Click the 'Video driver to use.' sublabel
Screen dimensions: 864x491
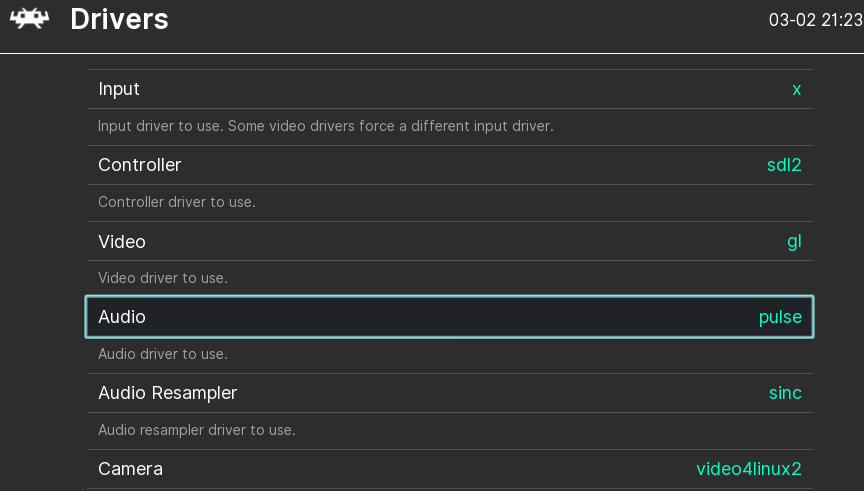(163, 278)
